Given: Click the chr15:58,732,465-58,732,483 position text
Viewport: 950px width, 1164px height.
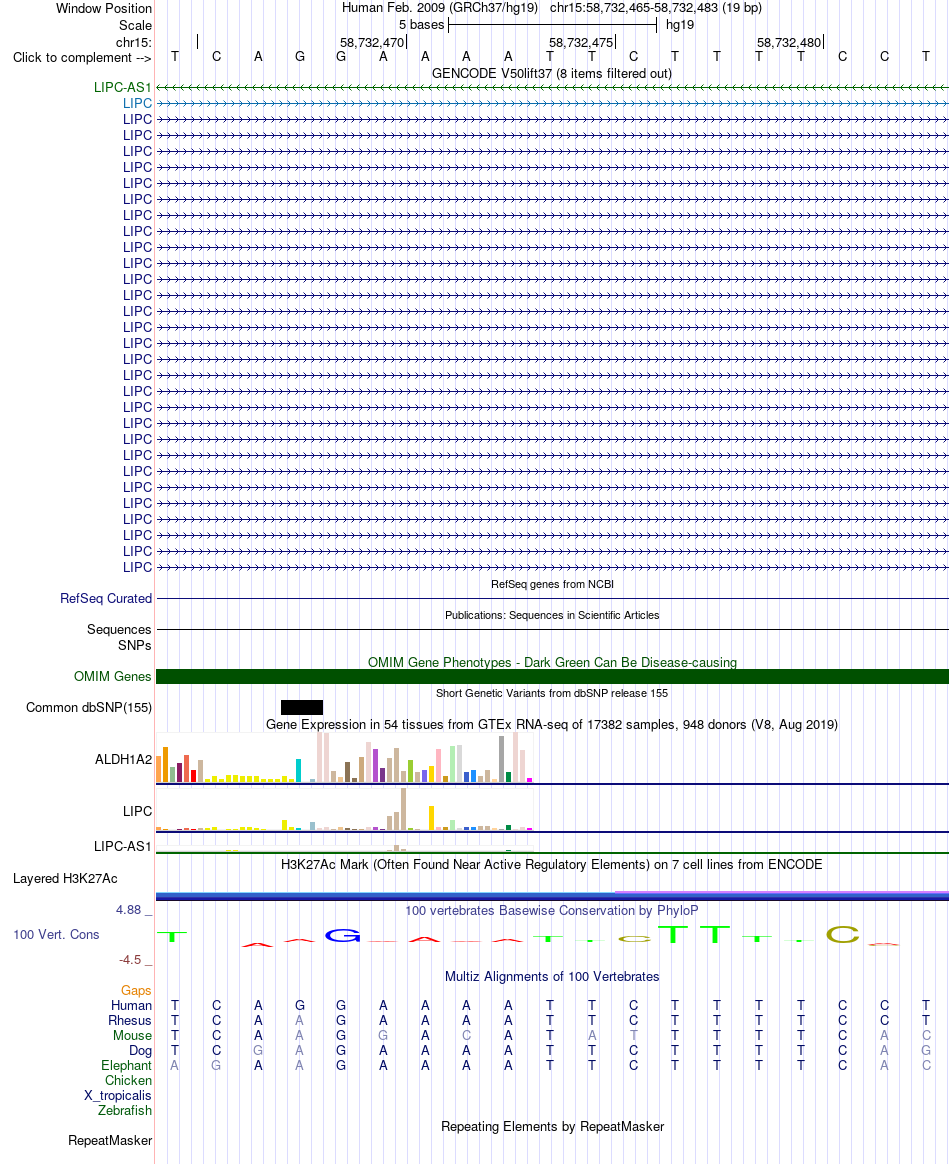Looking at the screenshot, I should tap(634, 8).
